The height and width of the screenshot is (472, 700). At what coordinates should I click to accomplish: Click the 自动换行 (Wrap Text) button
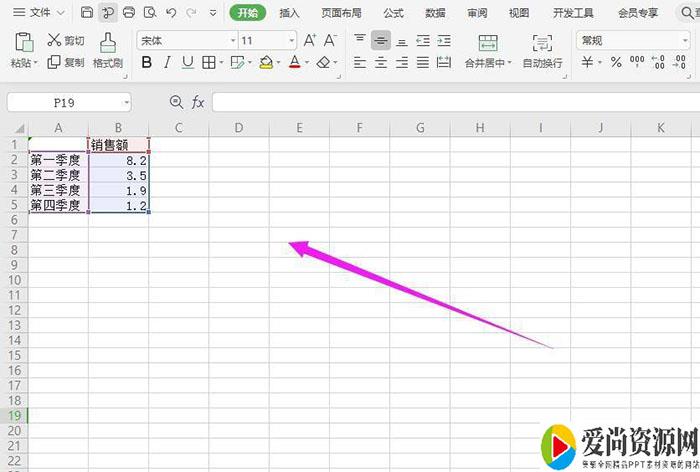[x=542, y=50]
